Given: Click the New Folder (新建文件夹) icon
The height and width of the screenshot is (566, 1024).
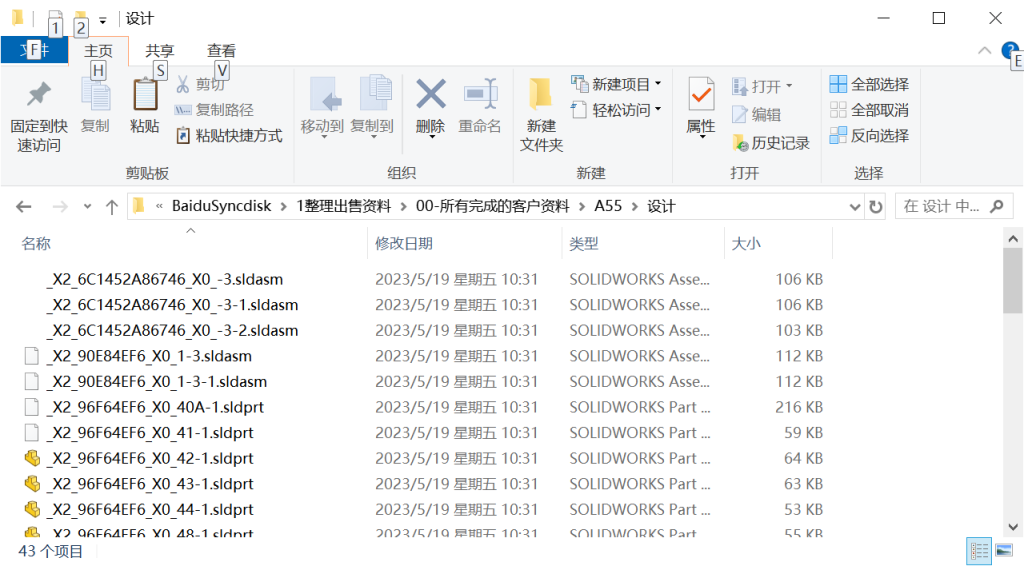Looking at the screenshot, I should [x=540, y=93].
